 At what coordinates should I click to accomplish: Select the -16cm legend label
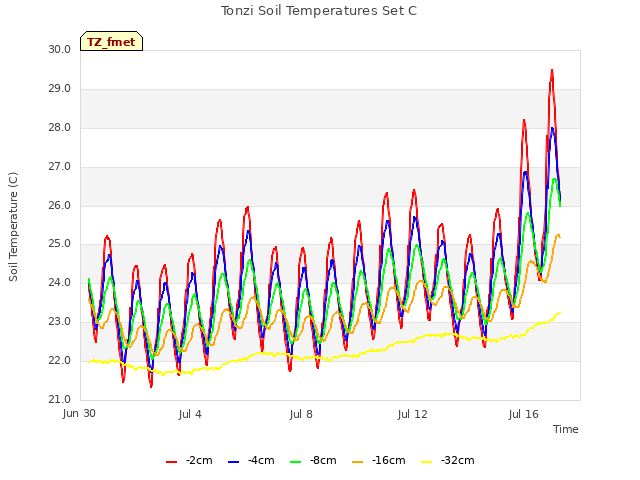point(389,460)
